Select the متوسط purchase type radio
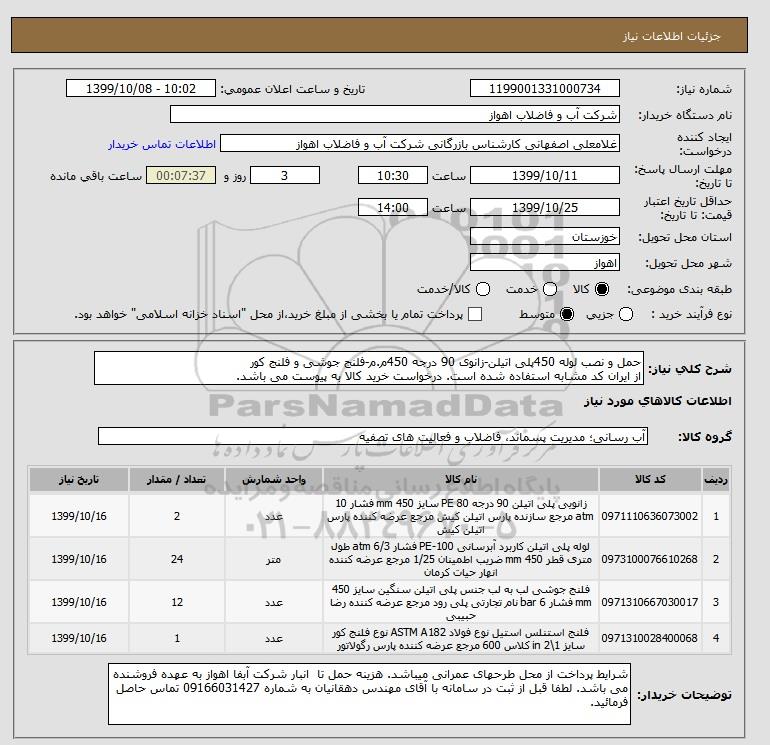Screen dimensions: 770x745 tap(567, 314)
